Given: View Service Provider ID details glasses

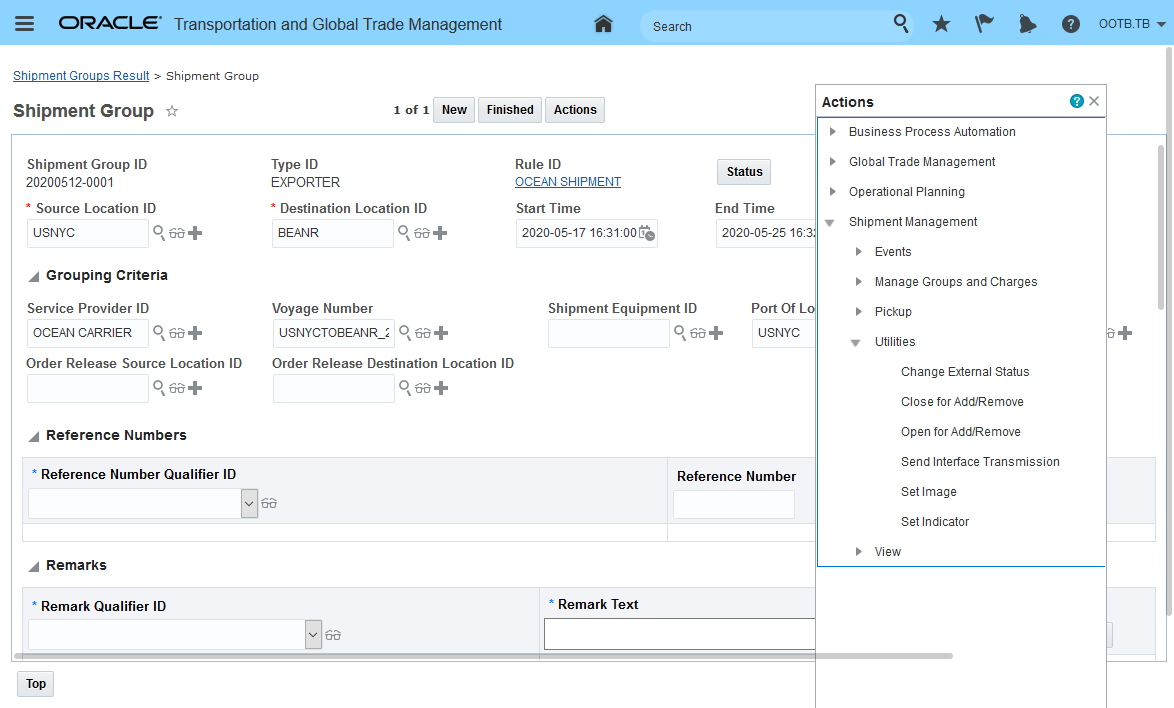Looking at the screenshot, I should (177, 333).
